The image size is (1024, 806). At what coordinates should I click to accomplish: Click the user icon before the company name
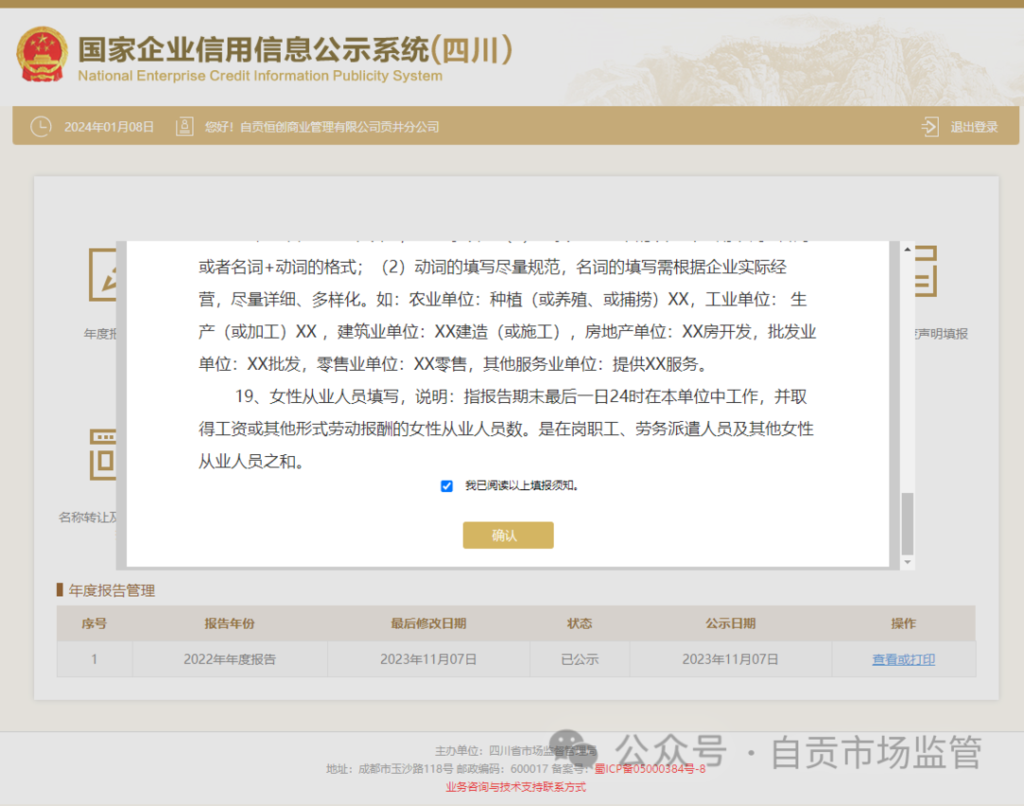pyautogui.click(x=184, y=127)
